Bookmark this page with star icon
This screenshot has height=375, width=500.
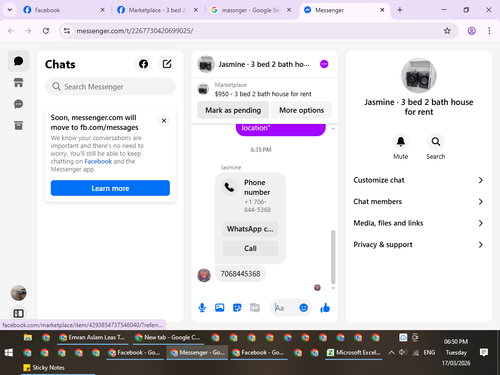coord(447,31)
